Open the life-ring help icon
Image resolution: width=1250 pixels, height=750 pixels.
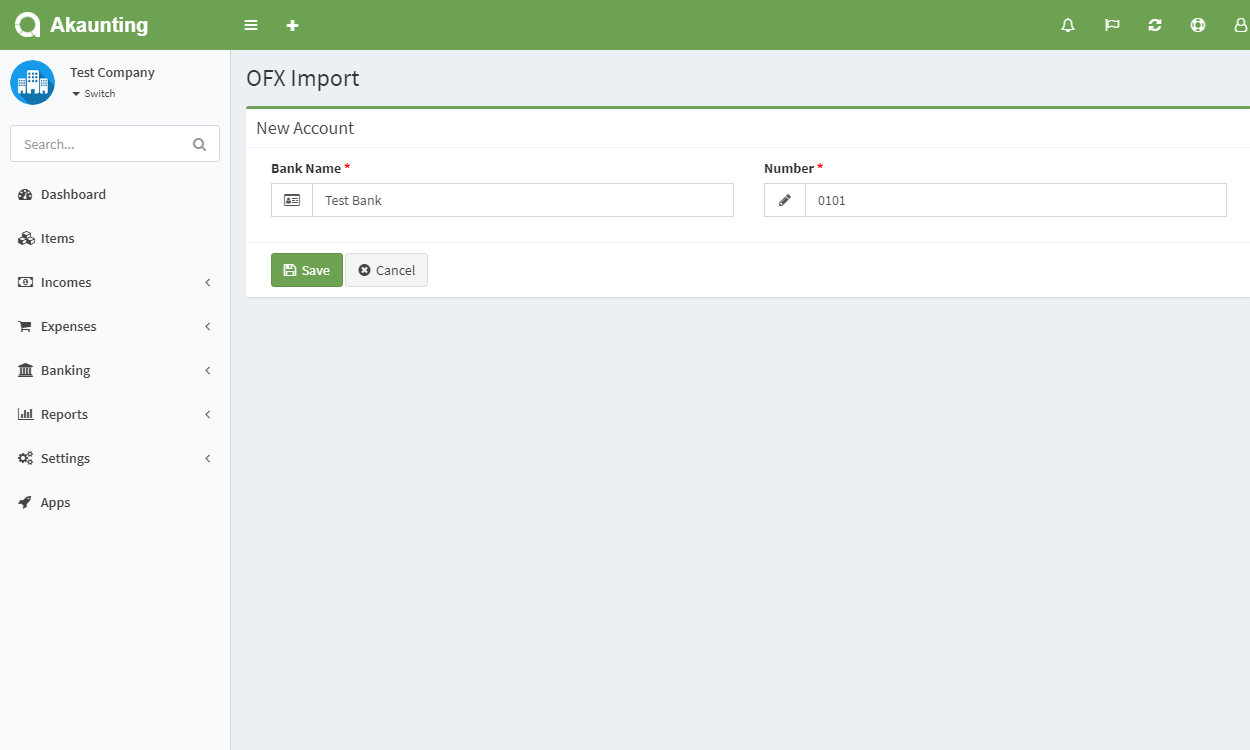pyautogui.click(x=1198, y=25)
